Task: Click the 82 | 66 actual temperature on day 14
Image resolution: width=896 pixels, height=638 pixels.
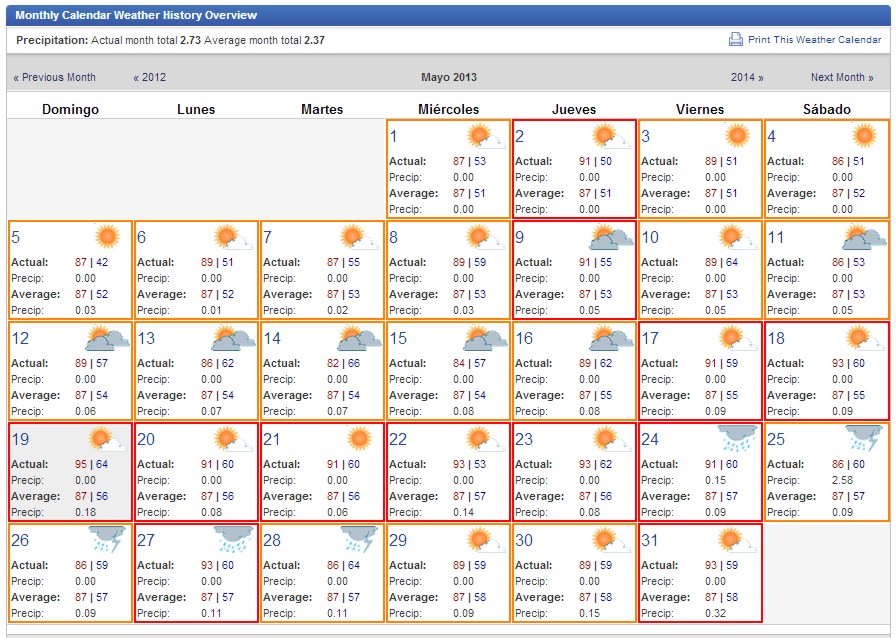Action: click(x=343, y=363)
